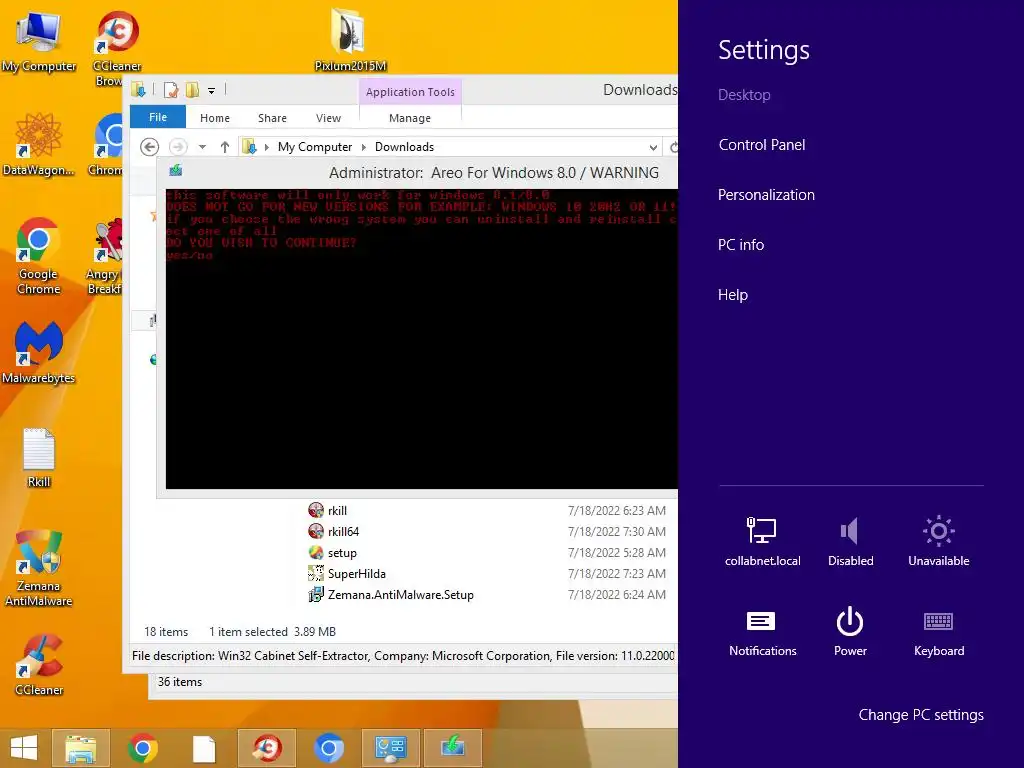
Task: Select the rkill file row
Action: [487, 511]
